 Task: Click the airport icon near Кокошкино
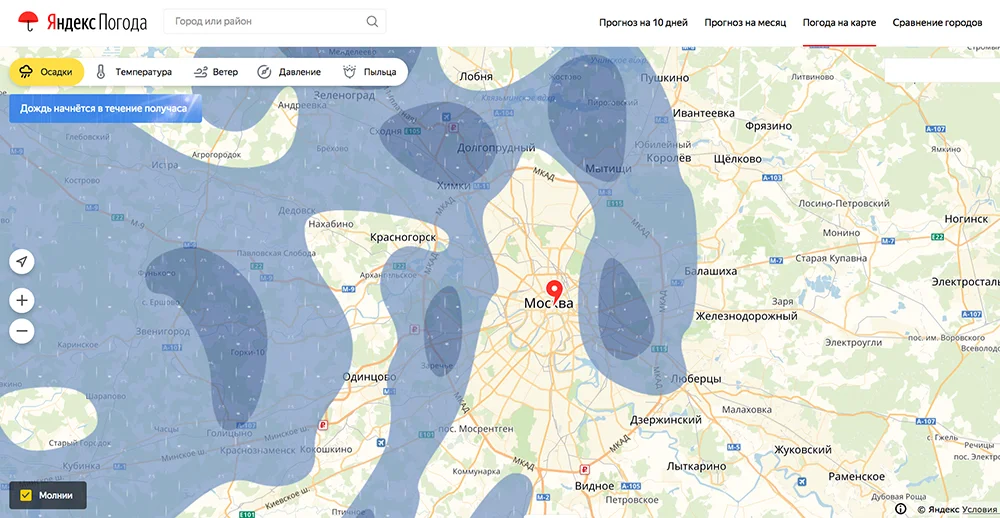381,442
